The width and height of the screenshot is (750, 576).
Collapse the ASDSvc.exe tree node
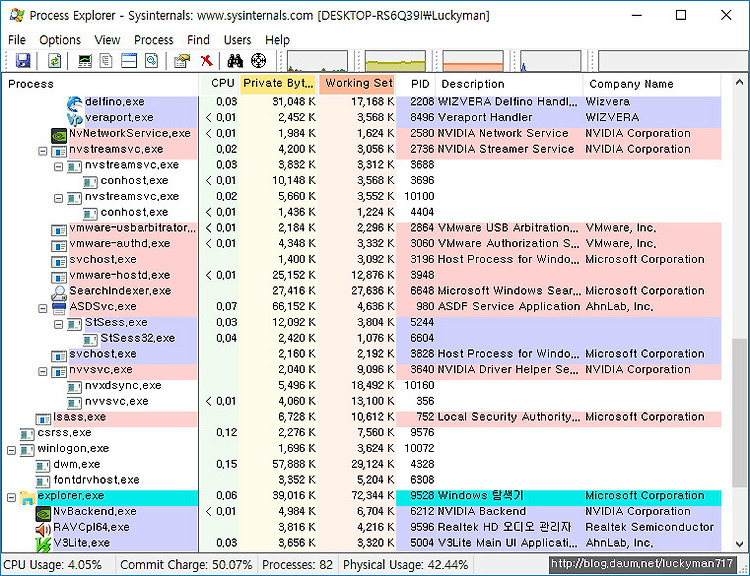(43, 309)
